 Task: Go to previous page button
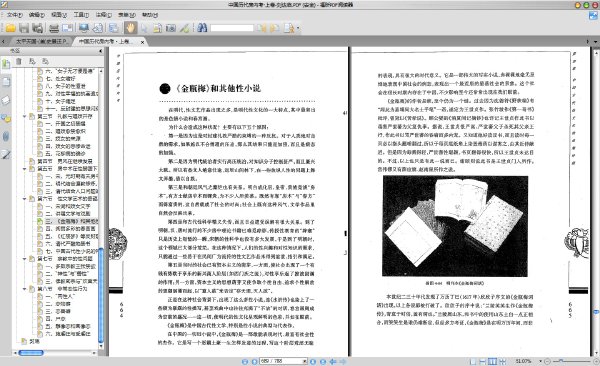[254, 361]
